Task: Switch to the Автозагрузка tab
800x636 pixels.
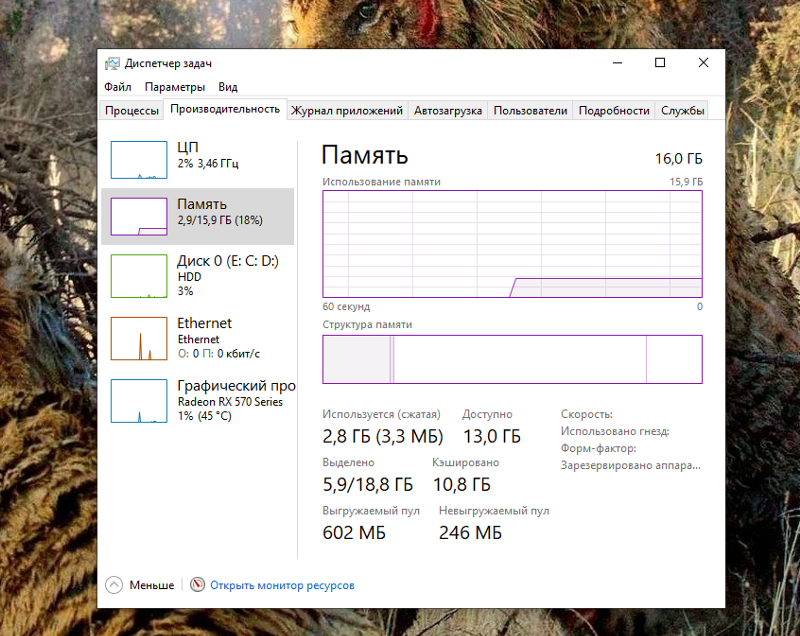Action: coord(448,110)
